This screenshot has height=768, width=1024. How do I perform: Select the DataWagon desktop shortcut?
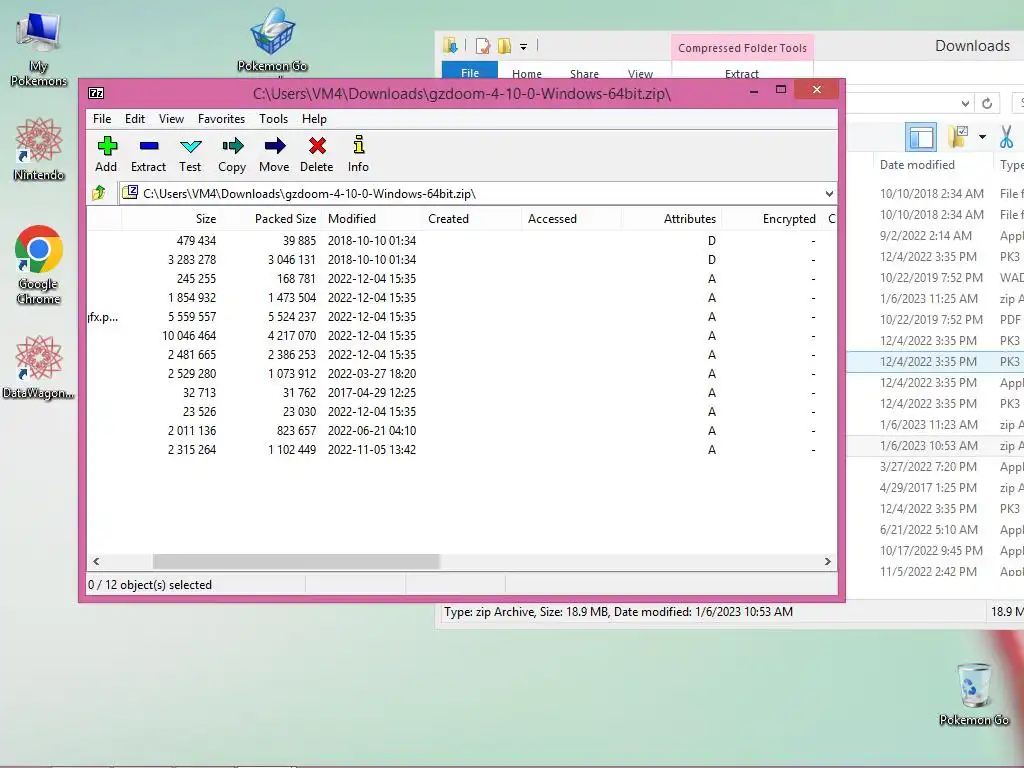coord(39,367)
